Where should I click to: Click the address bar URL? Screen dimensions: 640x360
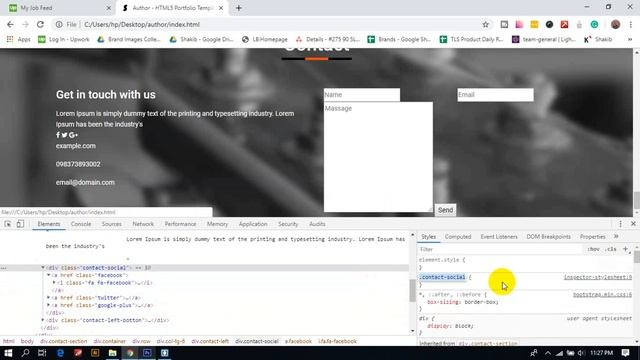142,24
